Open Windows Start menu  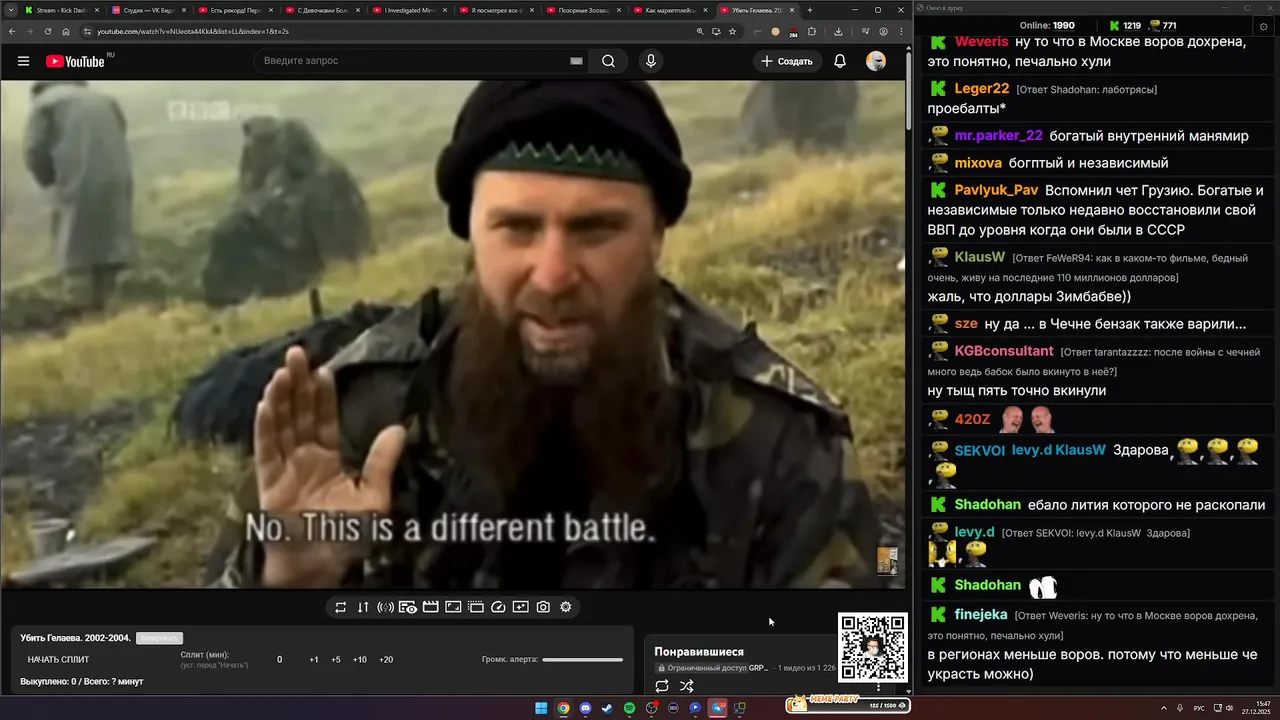pos(541,708)
